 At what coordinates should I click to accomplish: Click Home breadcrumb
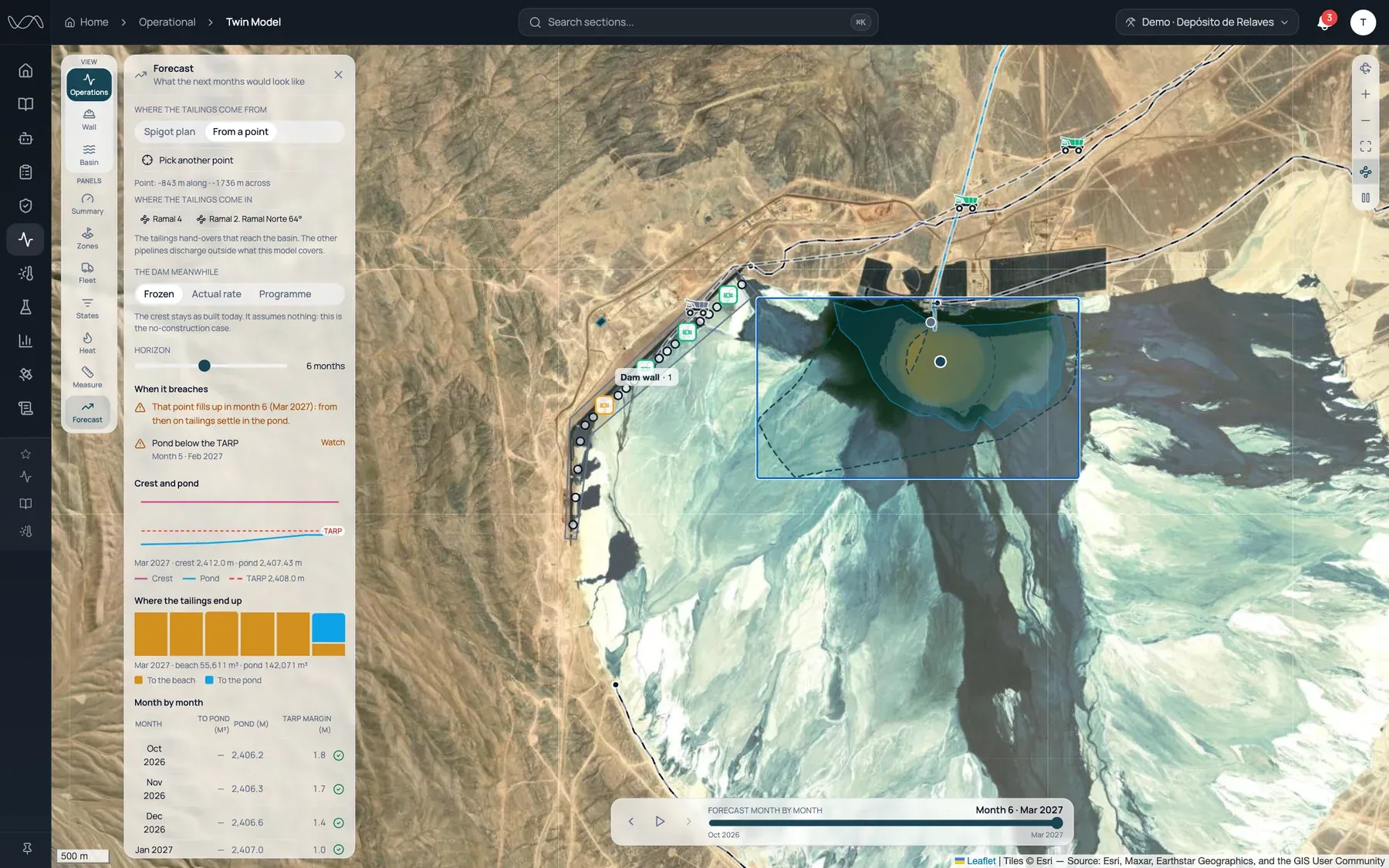pos(86,22)
